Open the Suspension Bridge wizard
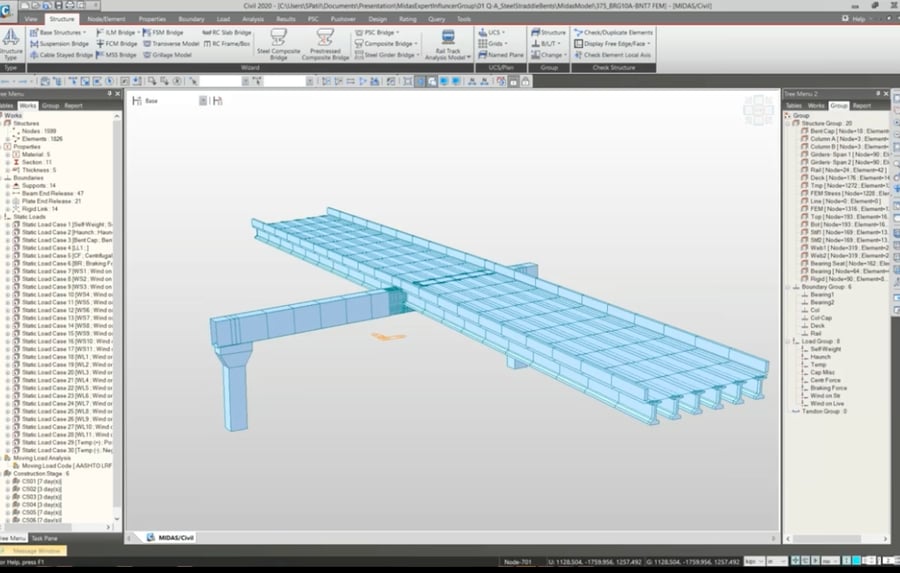 [x=59, y=44]
